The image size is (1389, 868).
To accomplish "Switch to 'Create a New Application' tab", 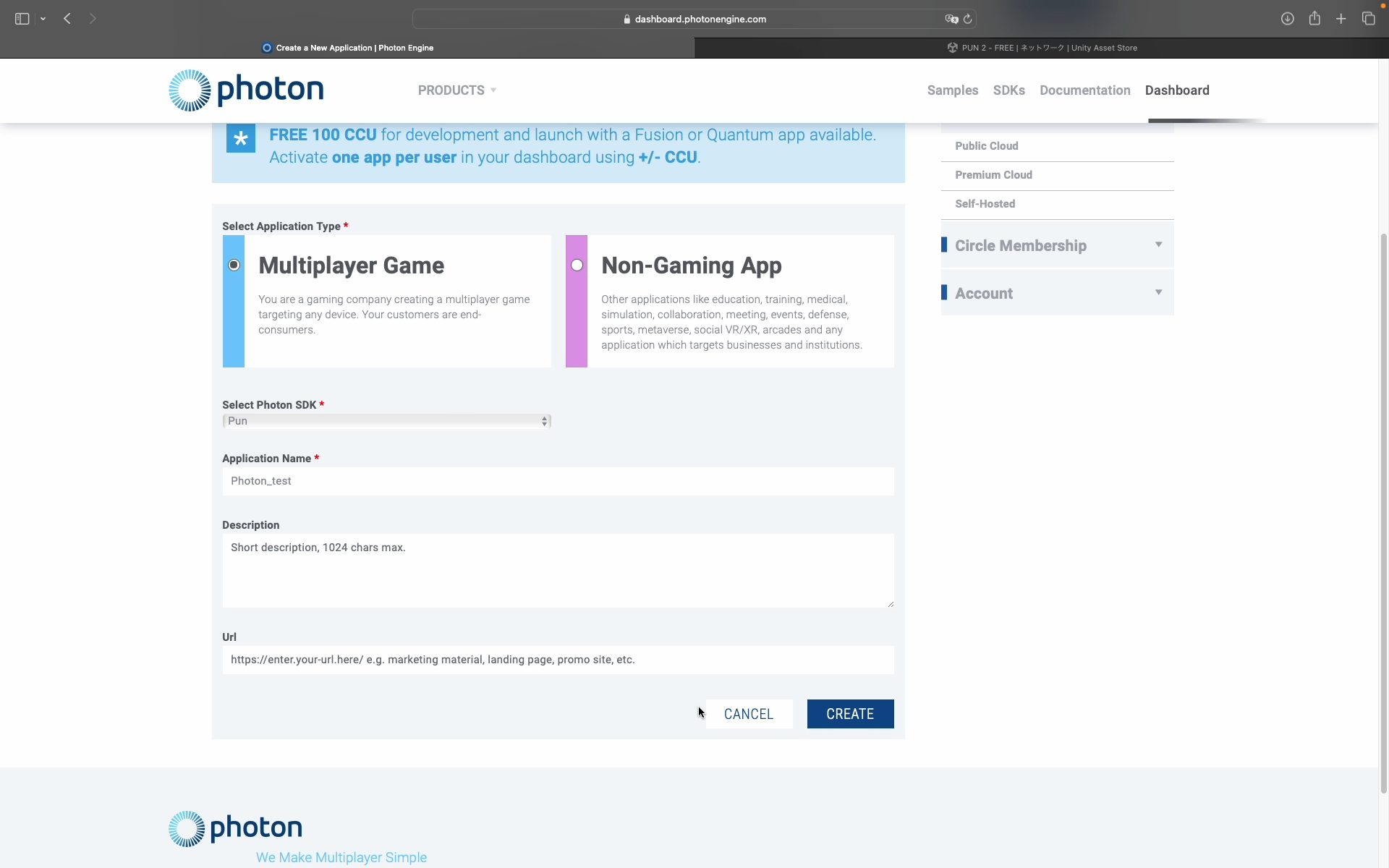I will (x=347, y=48).
